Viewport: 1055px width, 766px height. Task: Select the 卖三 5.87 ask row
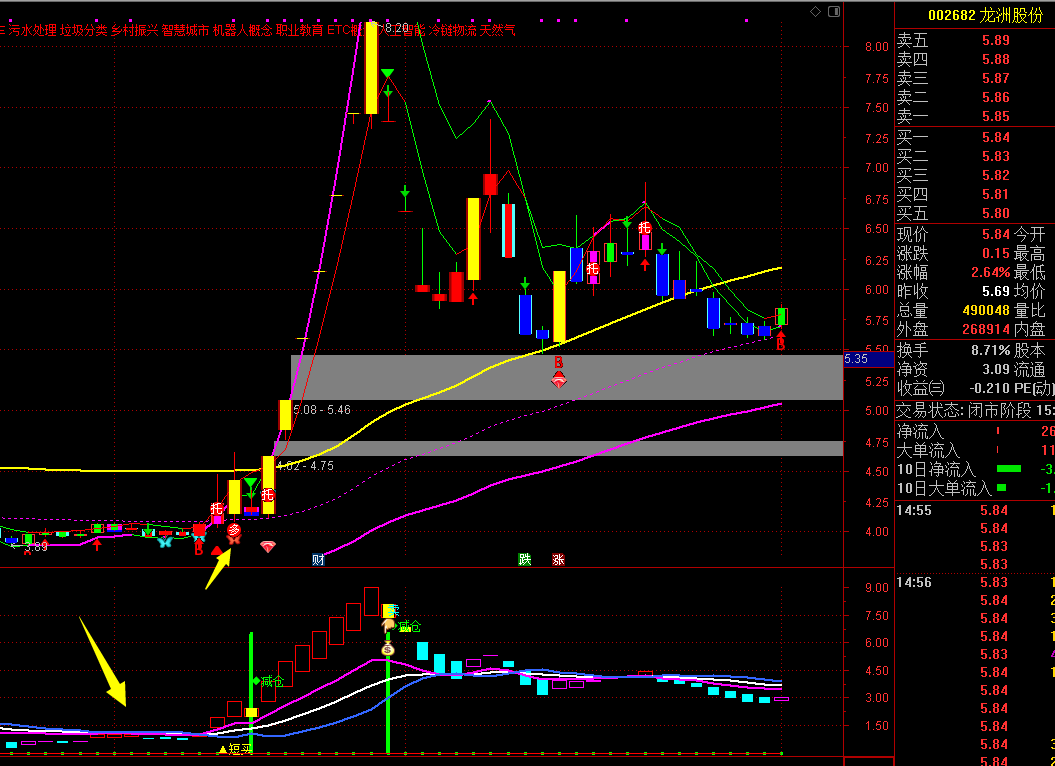pos(975,78)
